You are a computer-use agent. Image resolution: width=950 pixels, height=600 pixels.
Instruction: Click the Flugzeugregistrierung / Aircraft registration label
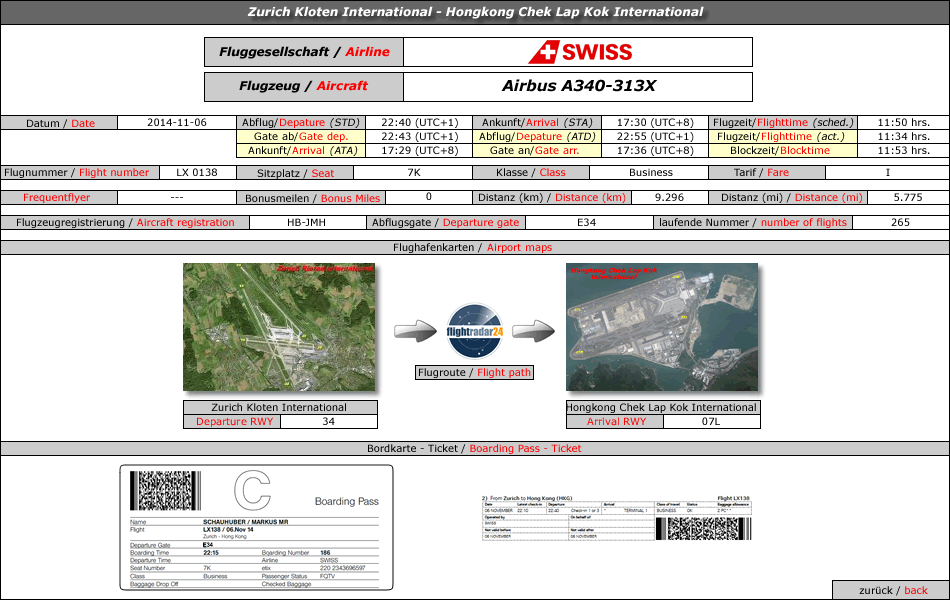(x=125, y=222)
